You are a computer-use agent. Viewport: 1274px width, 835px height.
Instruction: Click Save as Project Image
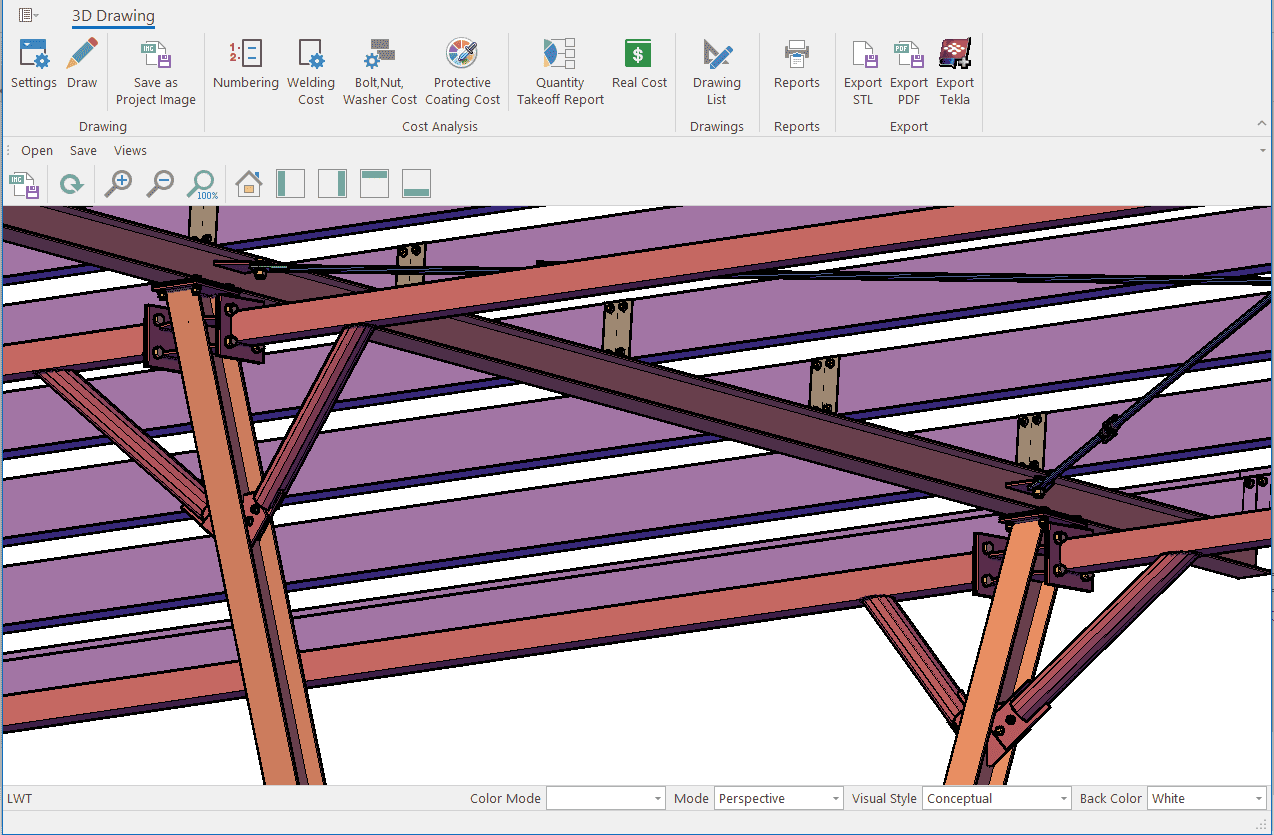[x=155, y=73]
